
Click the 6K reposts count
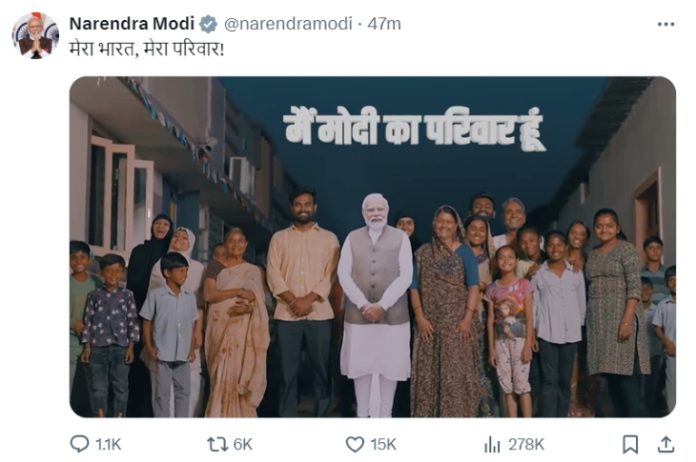coord(242,443)
